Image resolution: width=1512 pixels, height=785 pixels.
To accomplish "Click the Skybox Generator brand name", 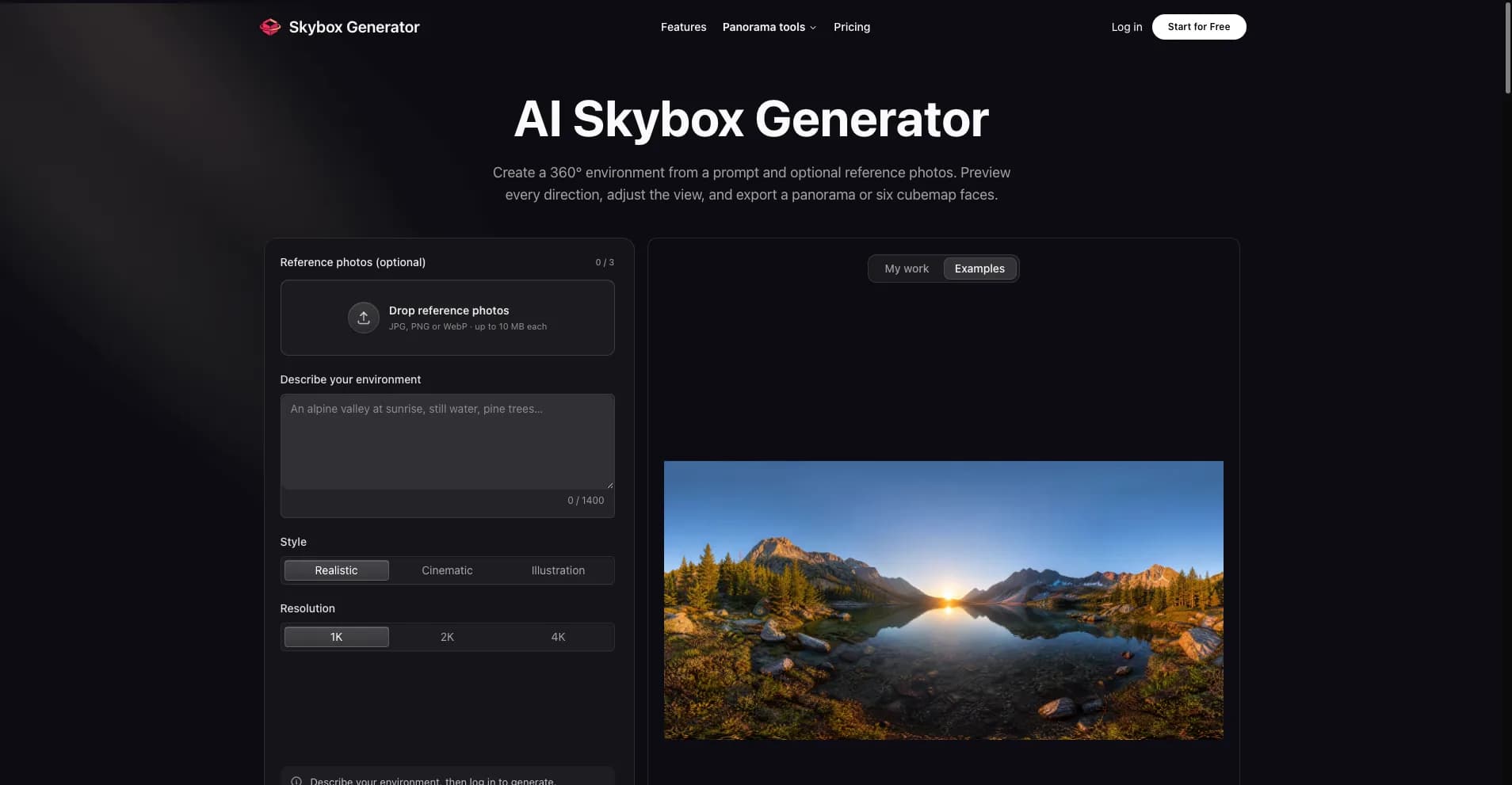I will click(354, 27).
